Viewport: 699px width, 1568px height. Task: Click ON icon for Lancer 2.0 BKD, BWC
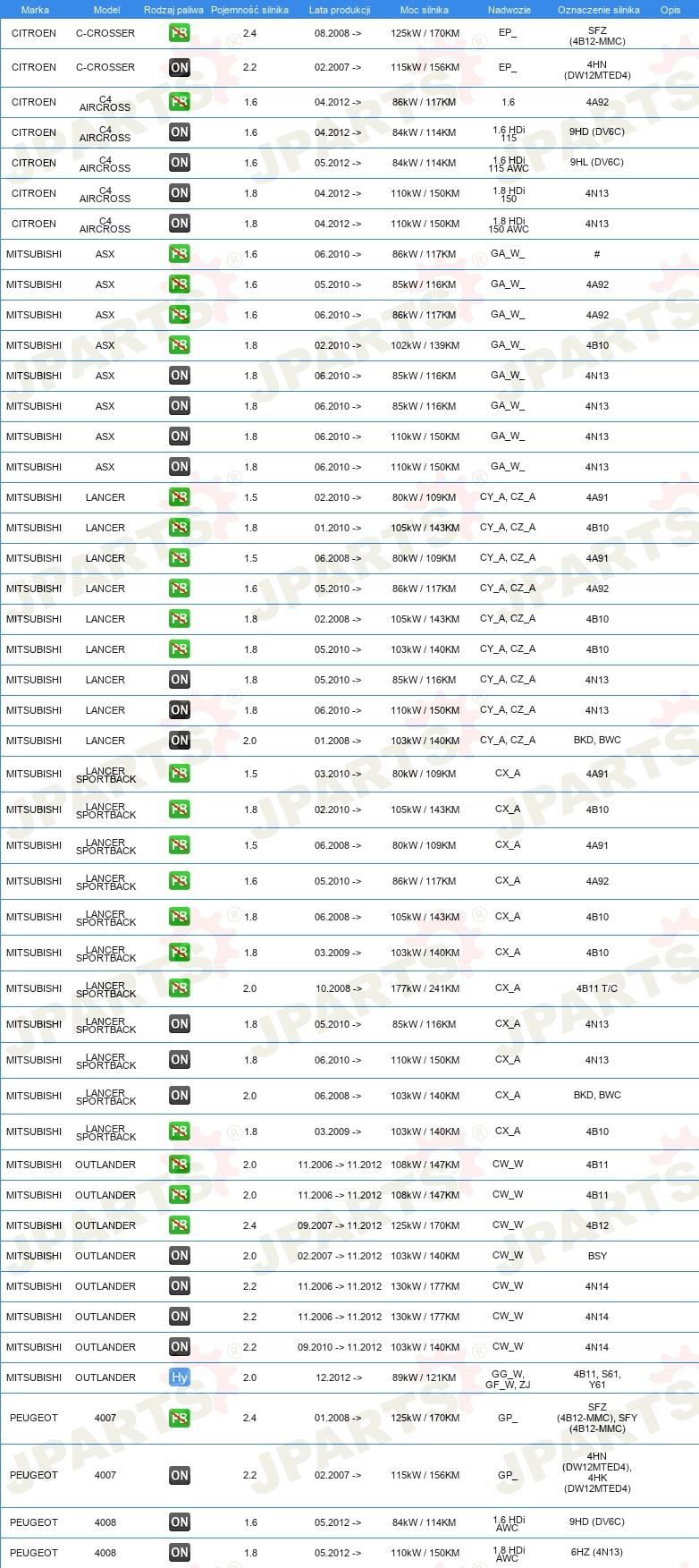[180, 741]
